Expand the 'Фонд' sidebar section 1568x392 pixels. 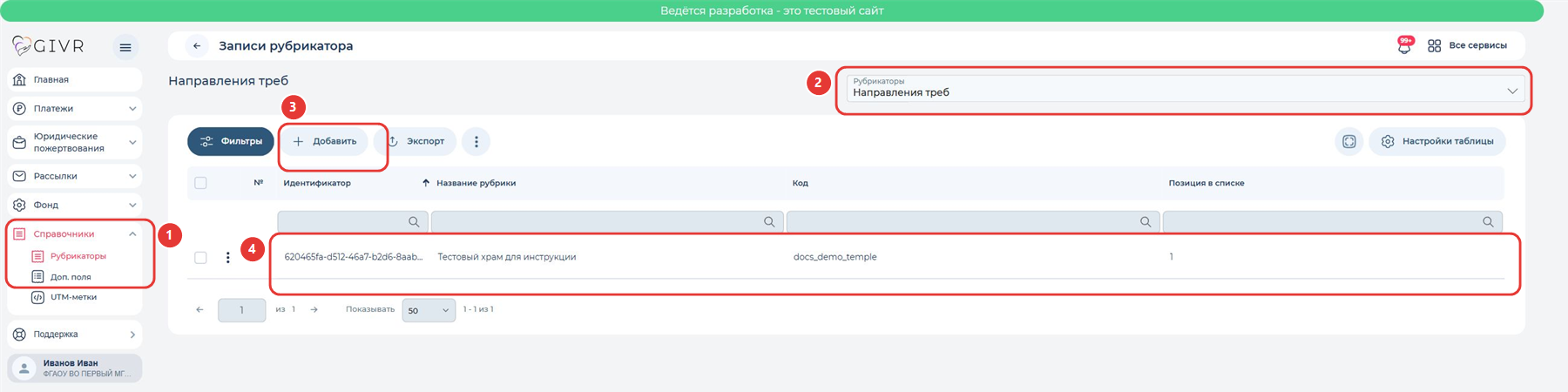tap(74, 205)
